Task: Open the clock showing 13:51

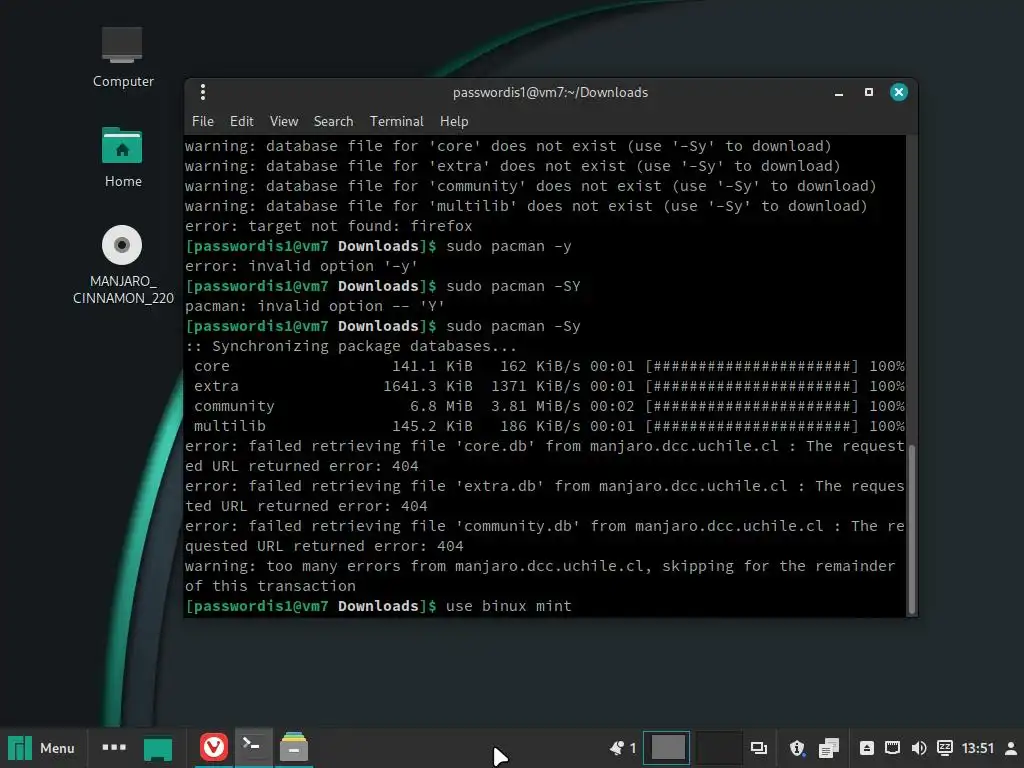Action: coord(978,748)
